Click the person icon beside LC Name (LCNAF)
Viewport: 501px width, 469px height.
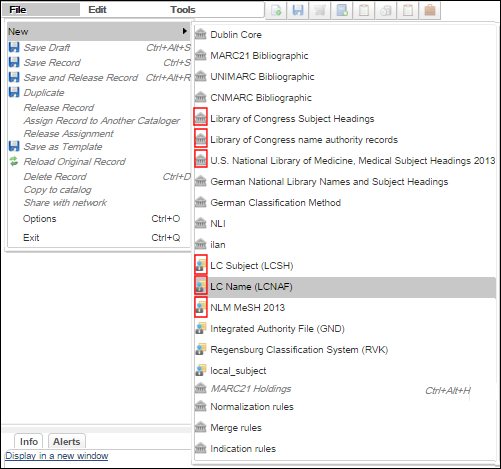[201, 286]
